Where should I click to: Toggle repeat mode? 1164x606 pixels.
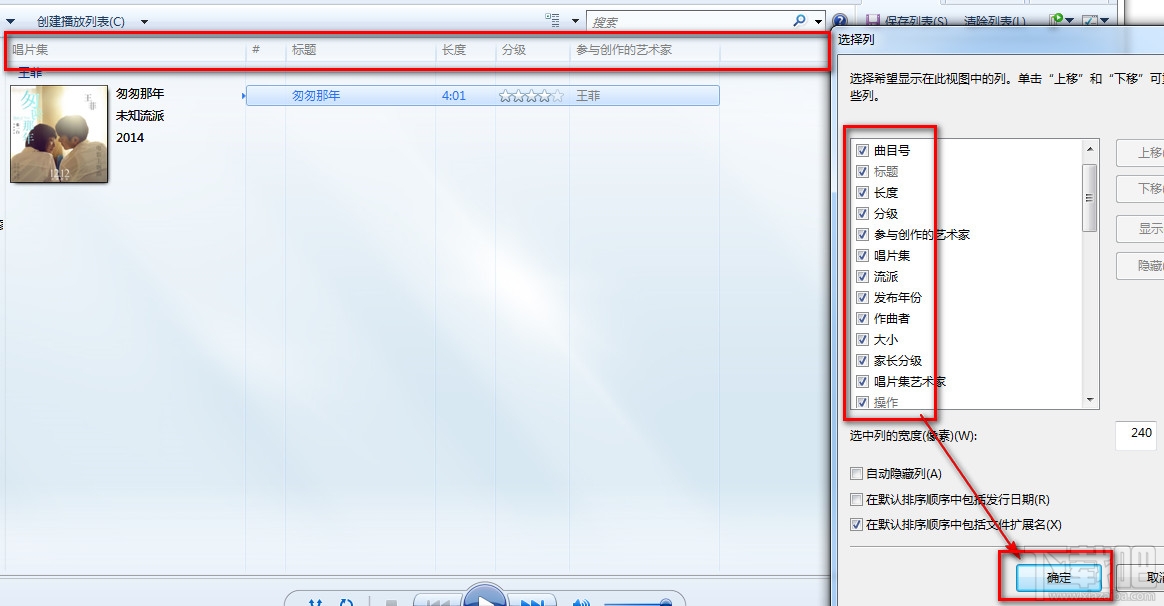tap(347, 599)
